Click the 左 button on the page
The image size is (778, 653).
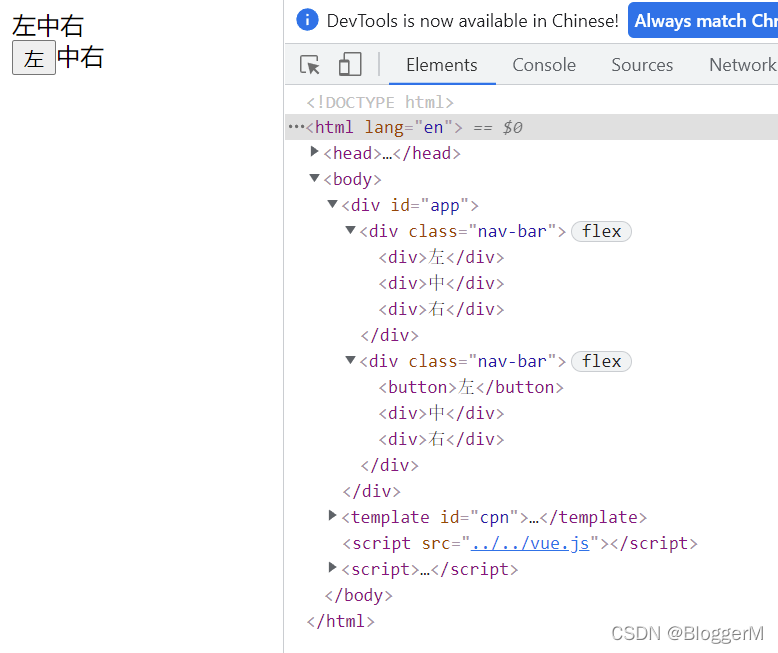(x=34, y=58)
